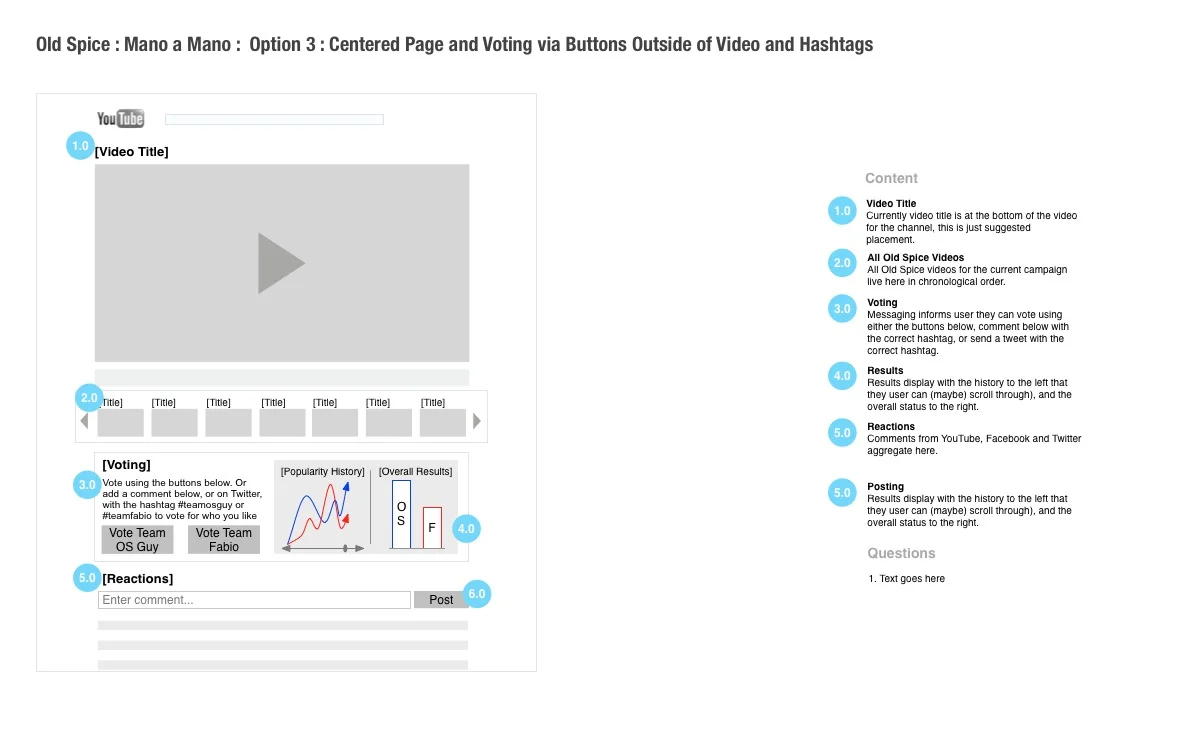
Task: Click the Post button
Action: coord(441,600)
